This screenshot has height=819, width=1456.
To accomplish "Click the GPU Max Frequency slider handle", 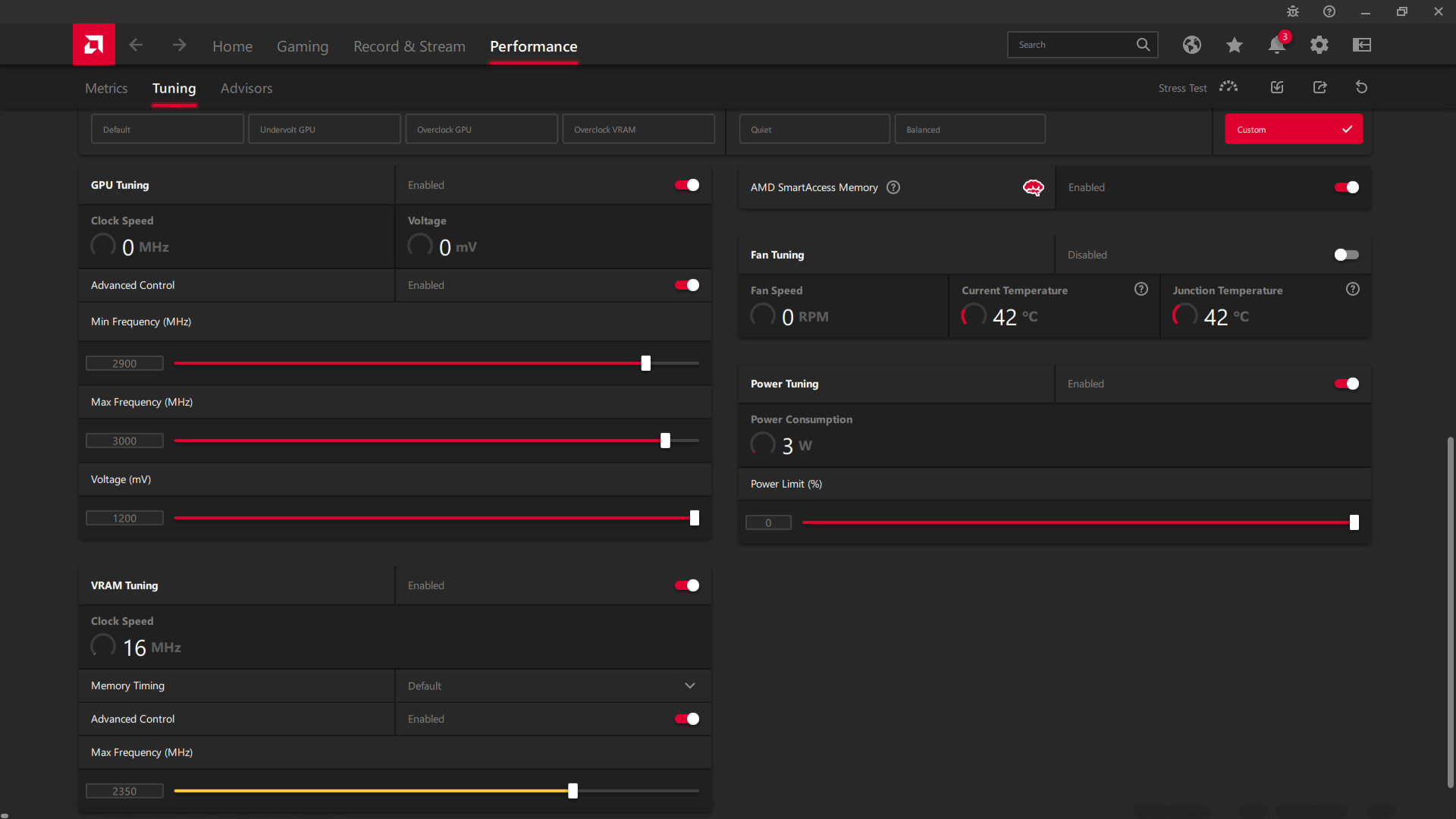I will (x=666, y=441).
